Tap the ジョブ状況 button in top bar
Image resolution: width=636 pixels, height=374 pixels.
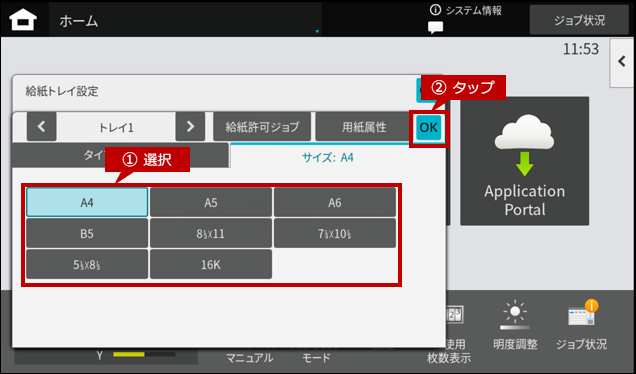[579, 20]
